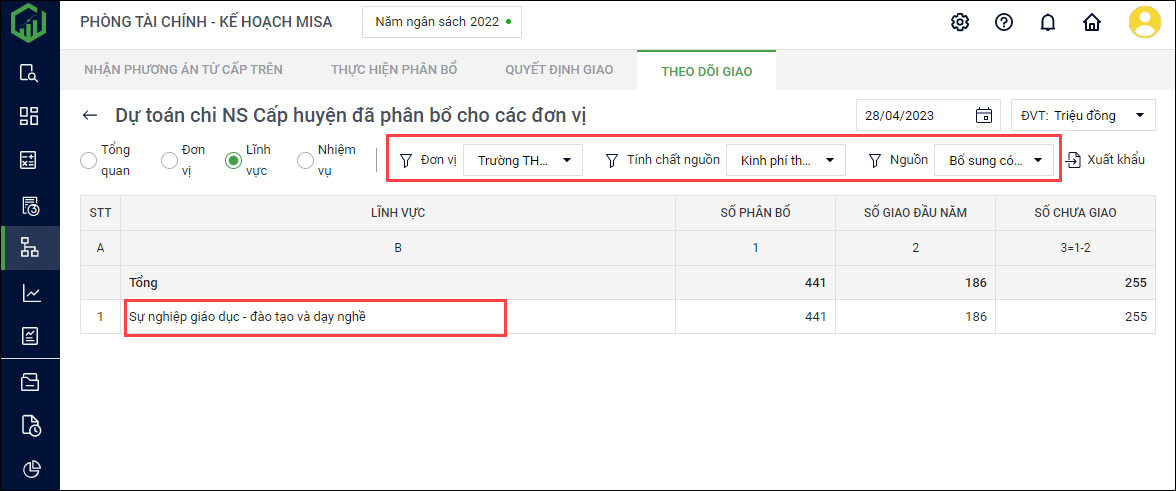This screenshot has width=1176, height=491.
Task: Expand the Đơn vị filter dropdown
Action: point(523,160)
